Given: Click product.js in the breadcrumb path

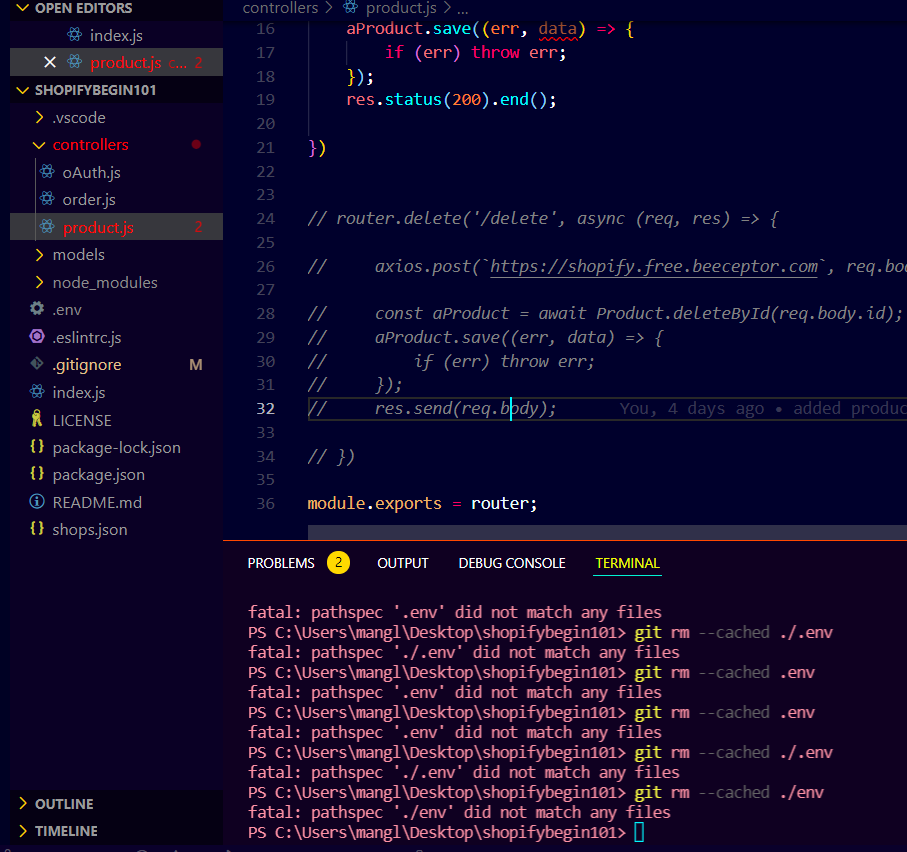Looking at the screenshot, I should tap(401, 8).
